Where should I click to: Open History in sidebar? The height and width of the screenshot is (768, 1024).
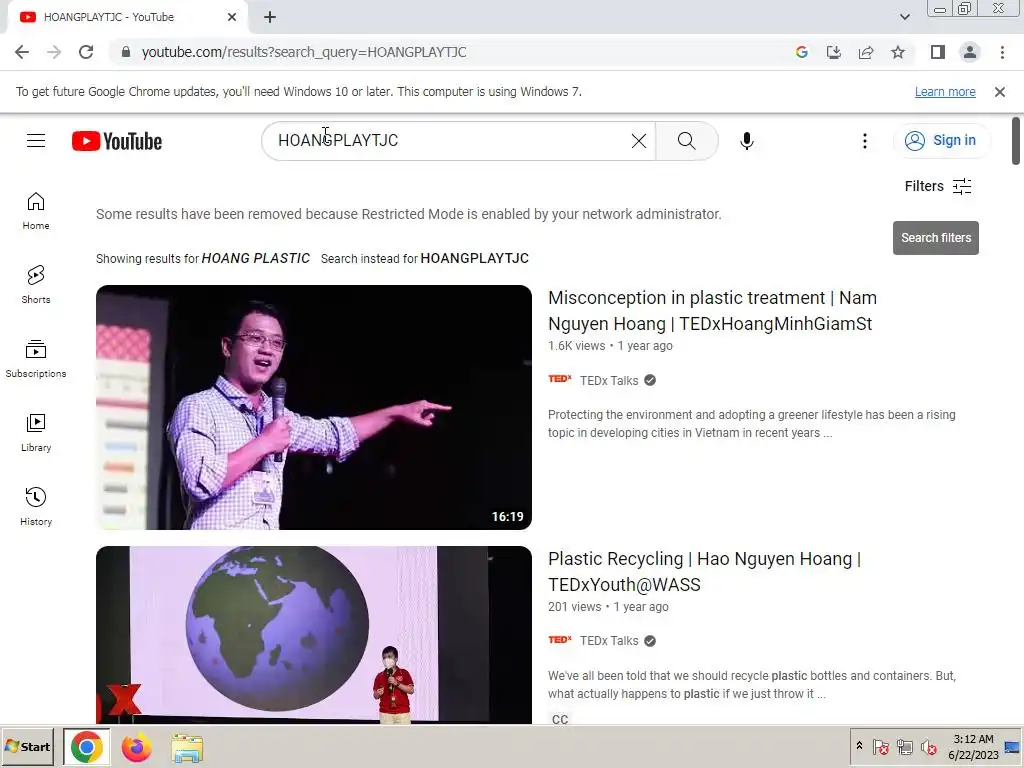tap(36, 506)
